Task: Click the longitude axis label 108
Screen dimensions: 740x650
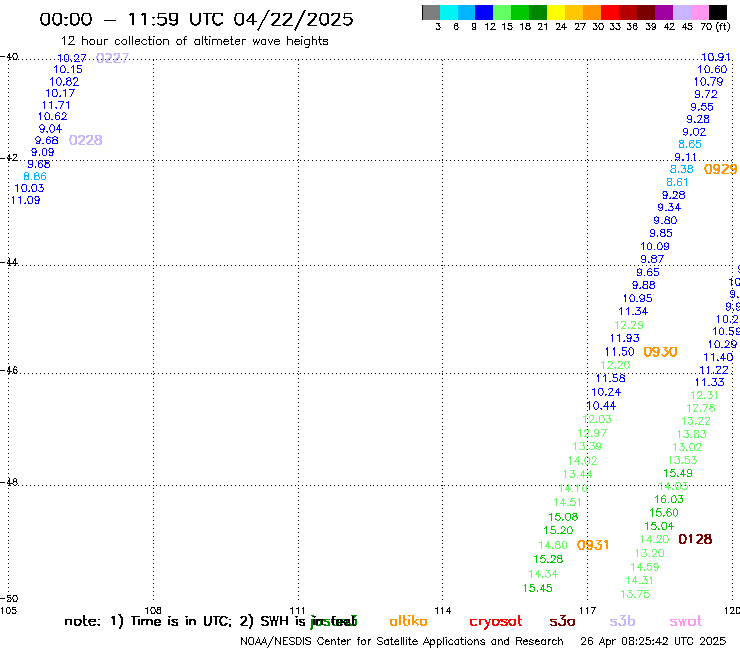Action: pyautogui.click(x=153, y=610)
